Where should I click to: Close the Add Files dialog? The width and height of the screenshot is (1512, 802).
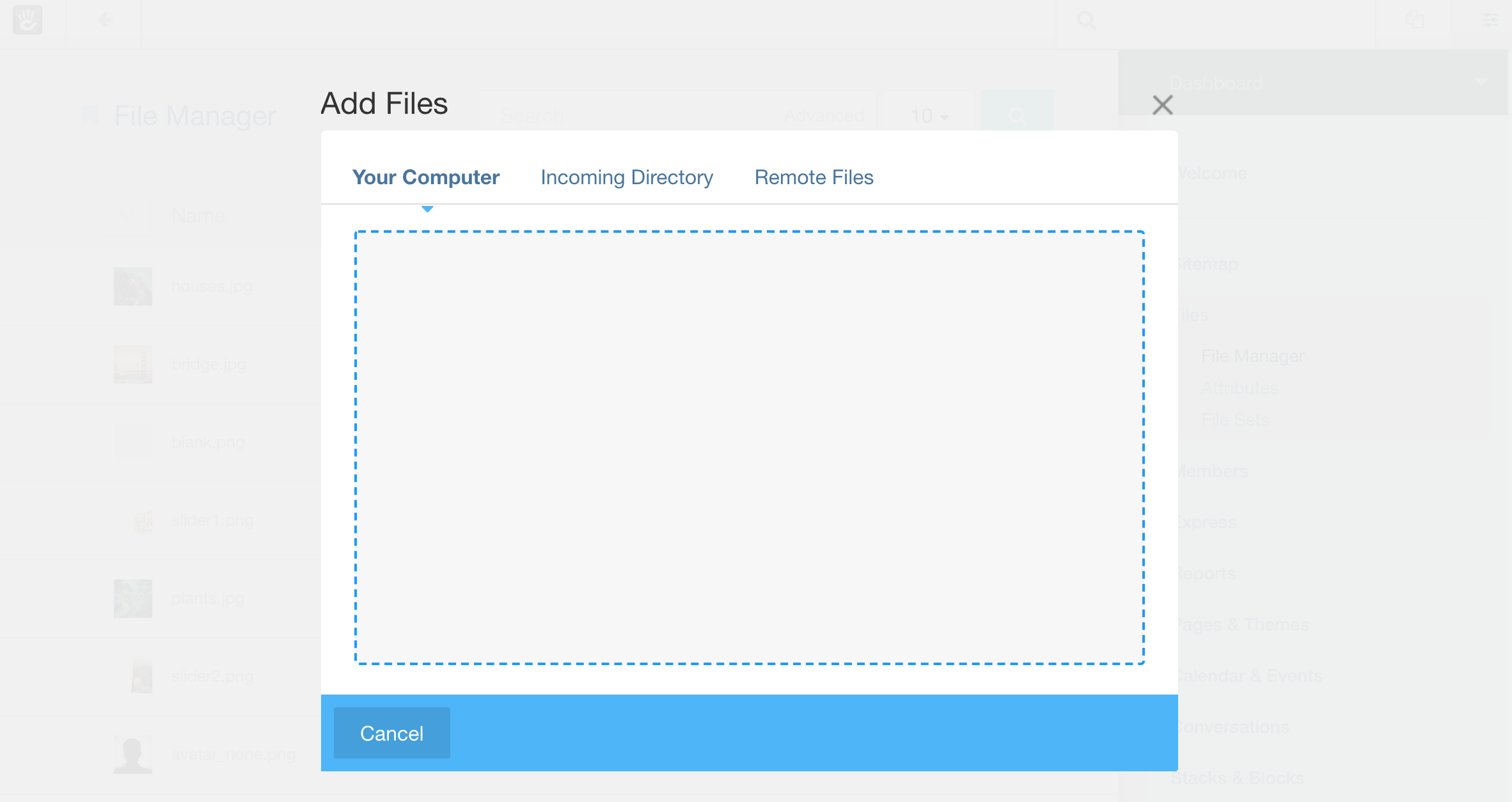click(1162, 105)
